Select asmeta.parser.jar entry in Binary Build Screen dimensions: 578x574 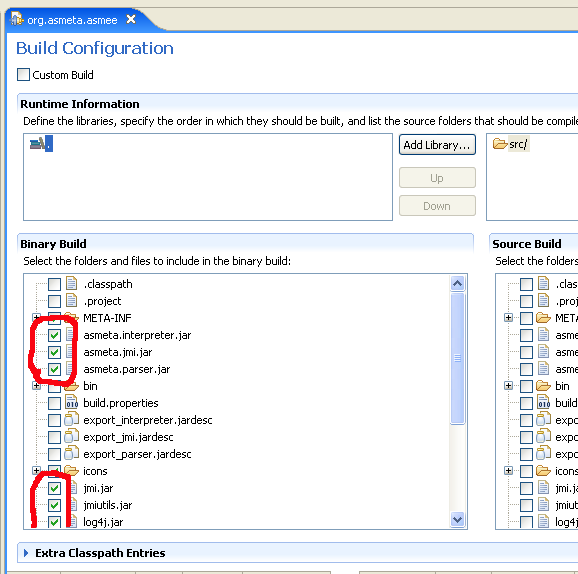tap(126, 369)
